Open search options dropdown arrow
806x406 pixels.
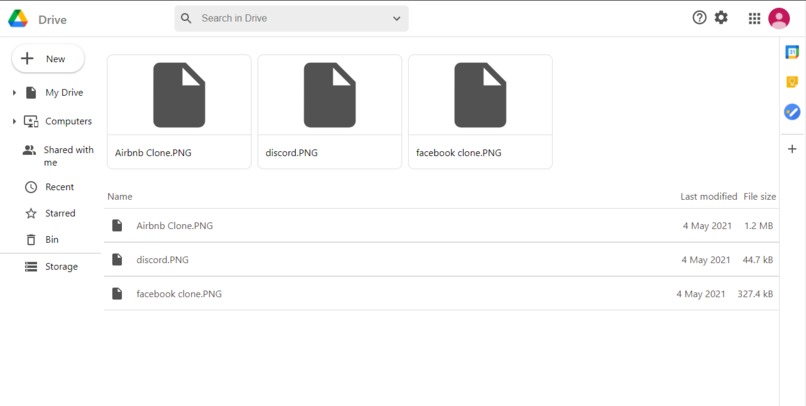(x=396, y=19)
